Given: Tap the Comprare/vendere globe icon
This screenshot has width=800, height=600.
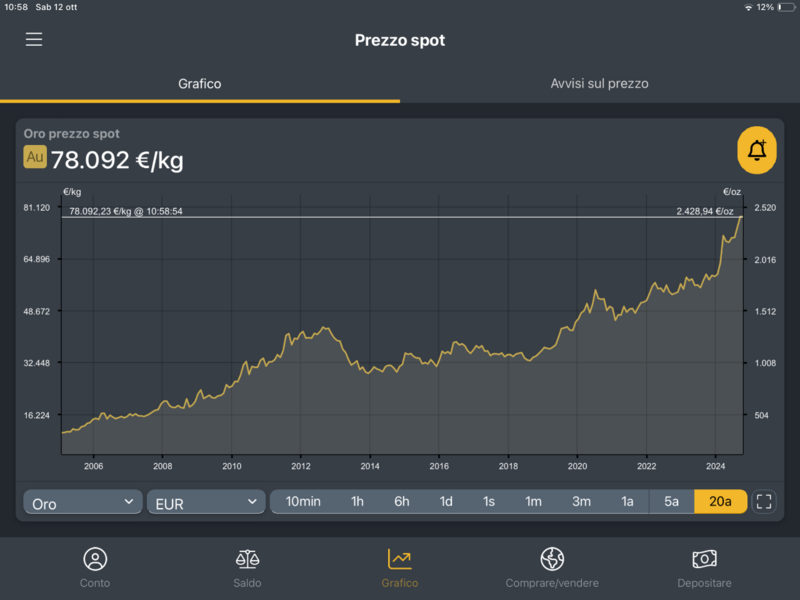Looking at the screenshot, I should (552, 559).
